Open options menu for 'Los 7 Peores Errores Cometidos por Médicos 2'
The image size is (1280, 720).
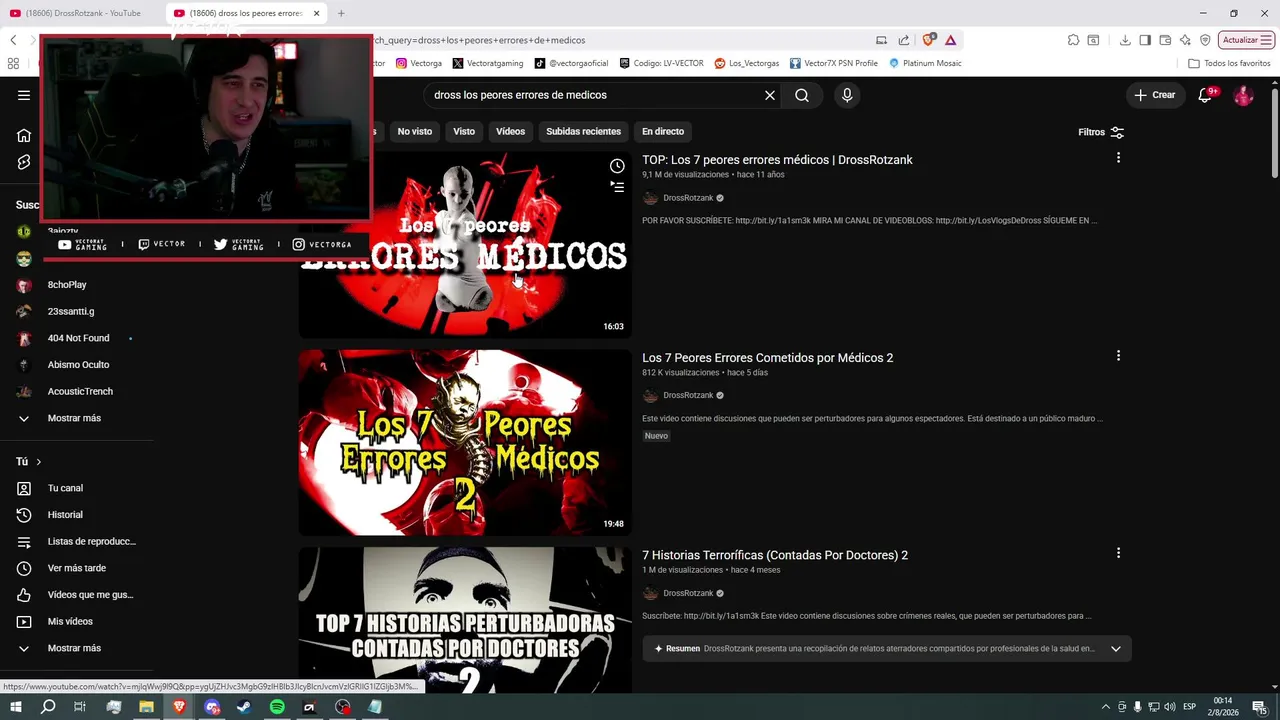coord(1118,356)
